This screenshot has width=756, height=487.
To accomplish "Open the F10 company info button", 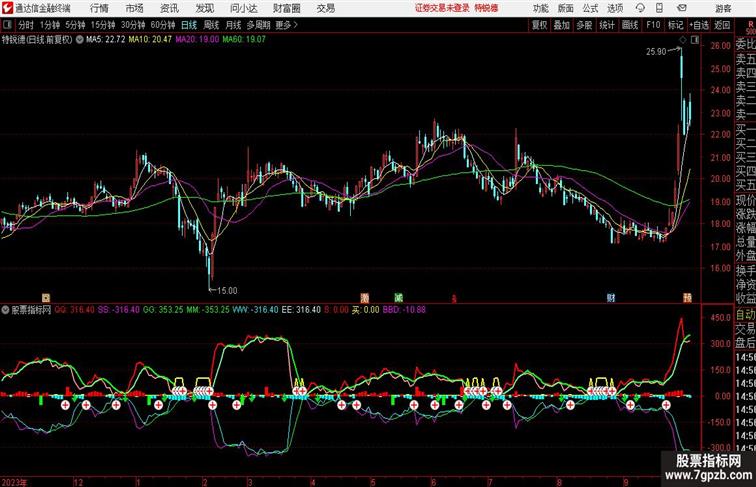I will click(x=653, y=25).
